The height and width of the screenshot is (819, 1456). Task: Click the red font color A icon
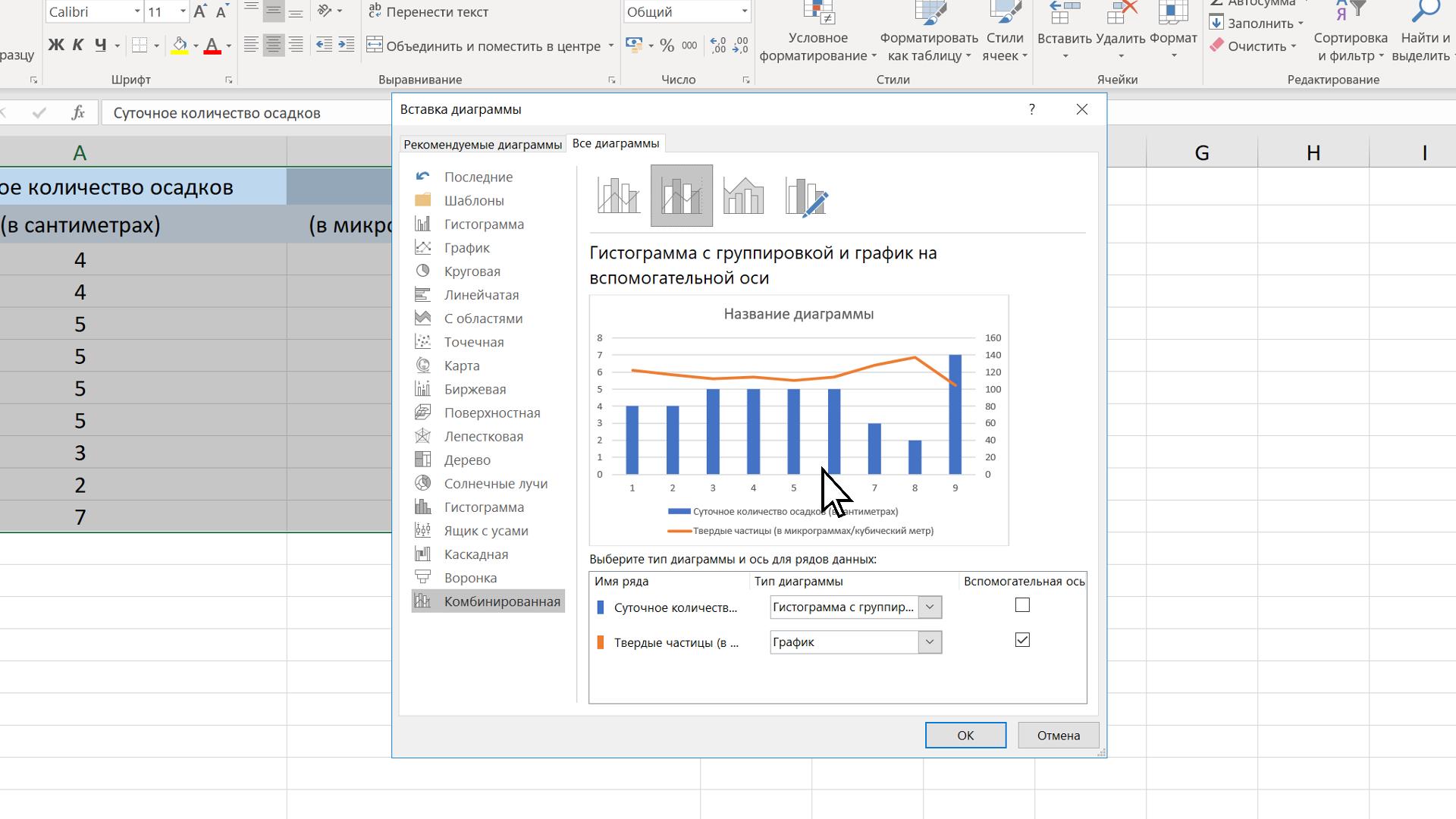point(212,45)
